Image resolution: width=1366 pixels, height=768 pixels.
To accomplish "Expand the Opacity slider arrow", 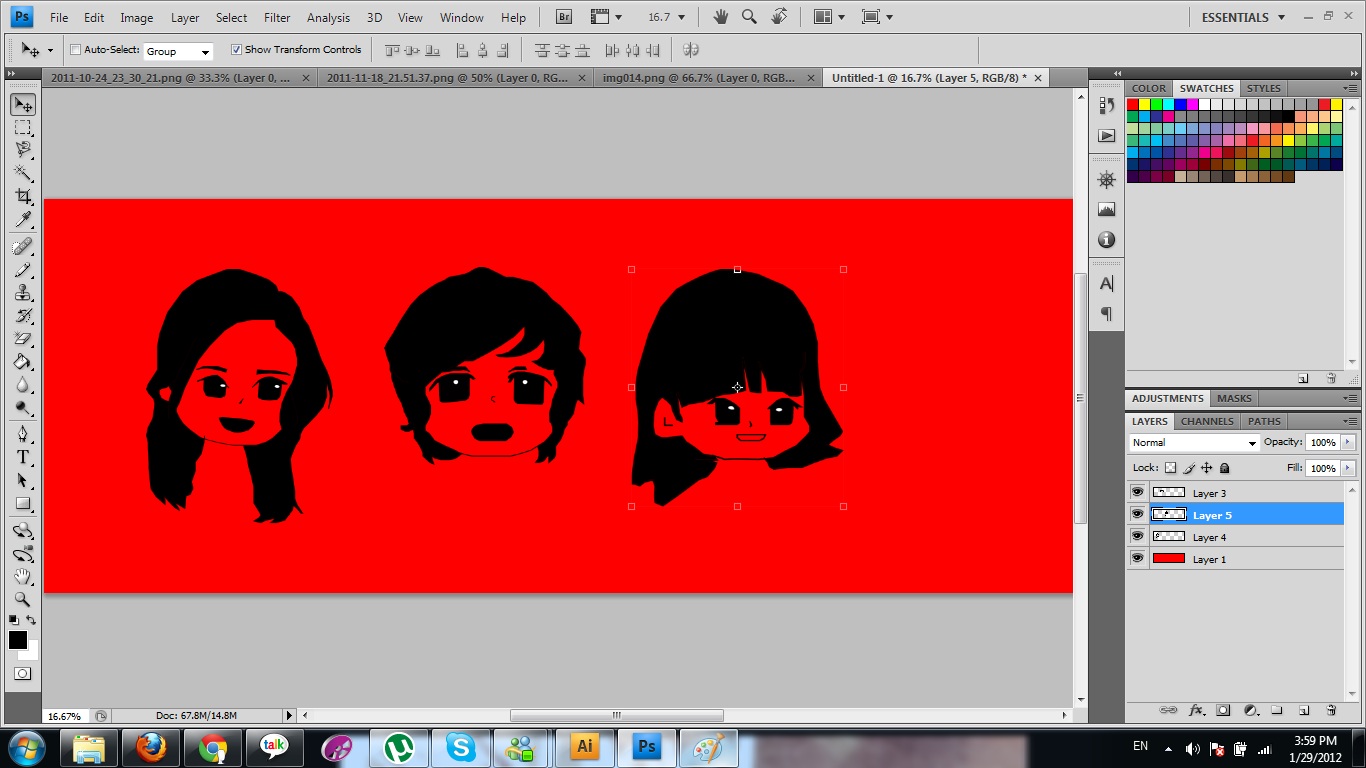I will click(x=1348, y=442).
